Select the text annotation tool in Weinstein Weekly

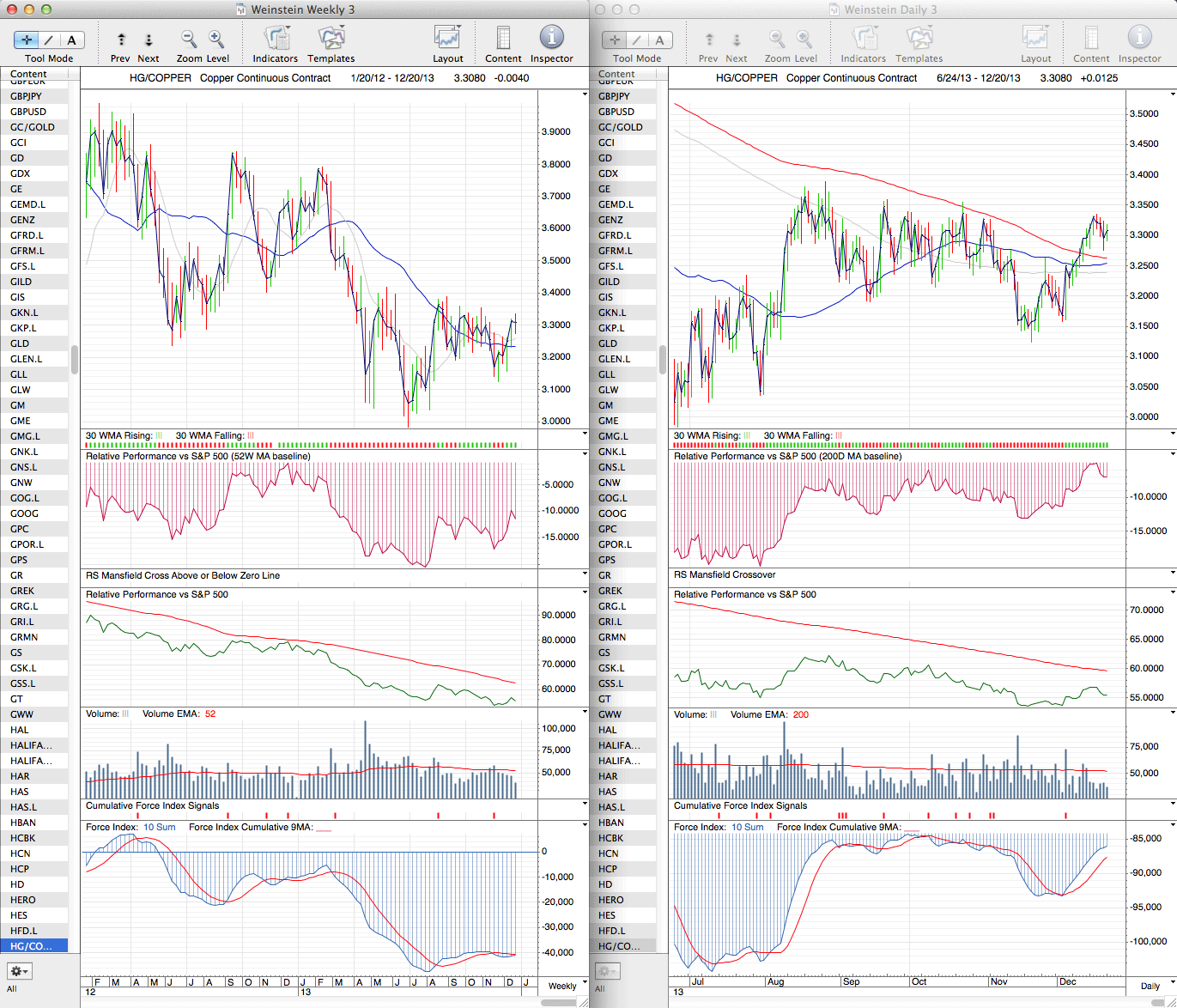[x=71, y=39]
